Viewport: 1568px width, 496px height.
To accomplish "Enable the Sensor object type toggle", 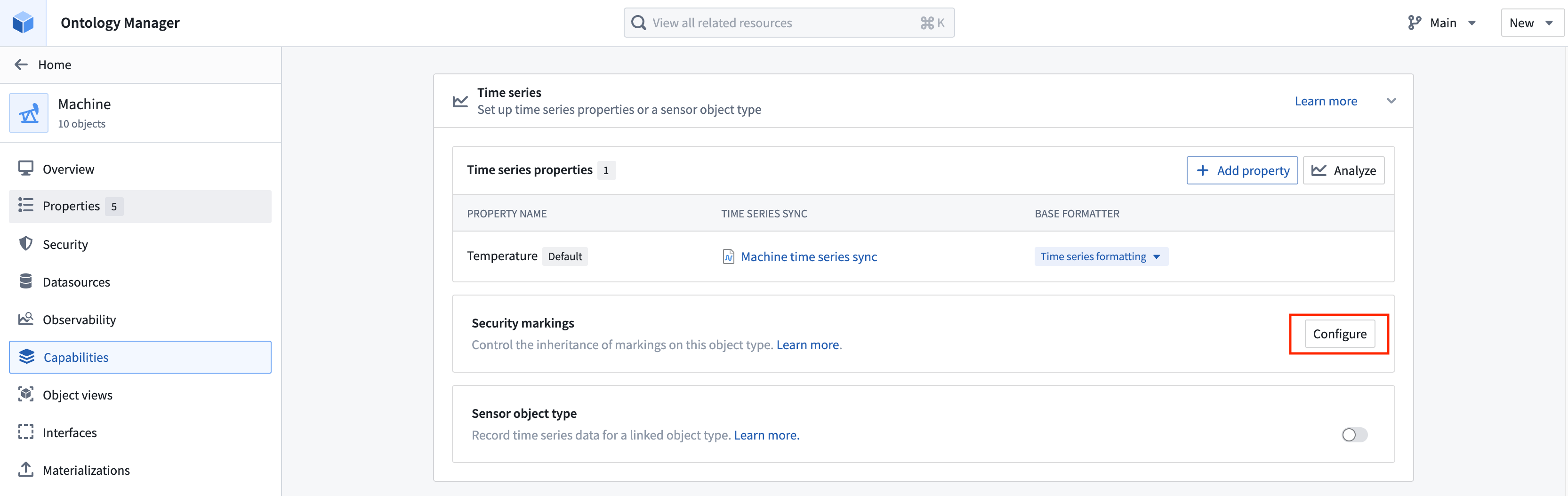I will click(x=1354, y=434).
